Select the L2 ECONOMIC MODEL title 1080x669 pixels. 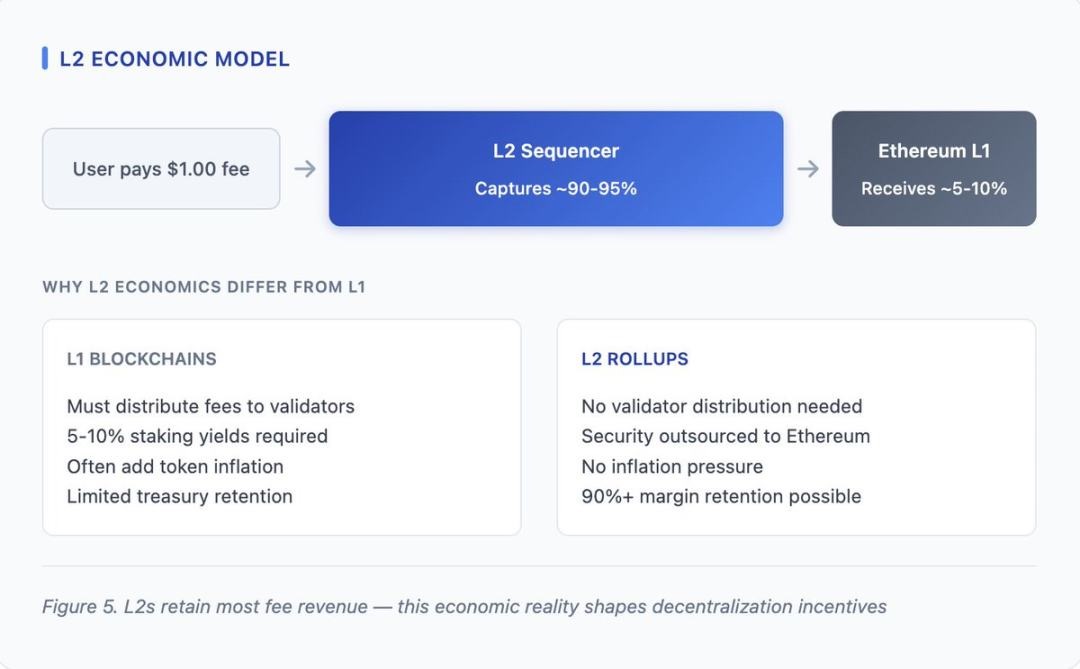coord(174,59)
